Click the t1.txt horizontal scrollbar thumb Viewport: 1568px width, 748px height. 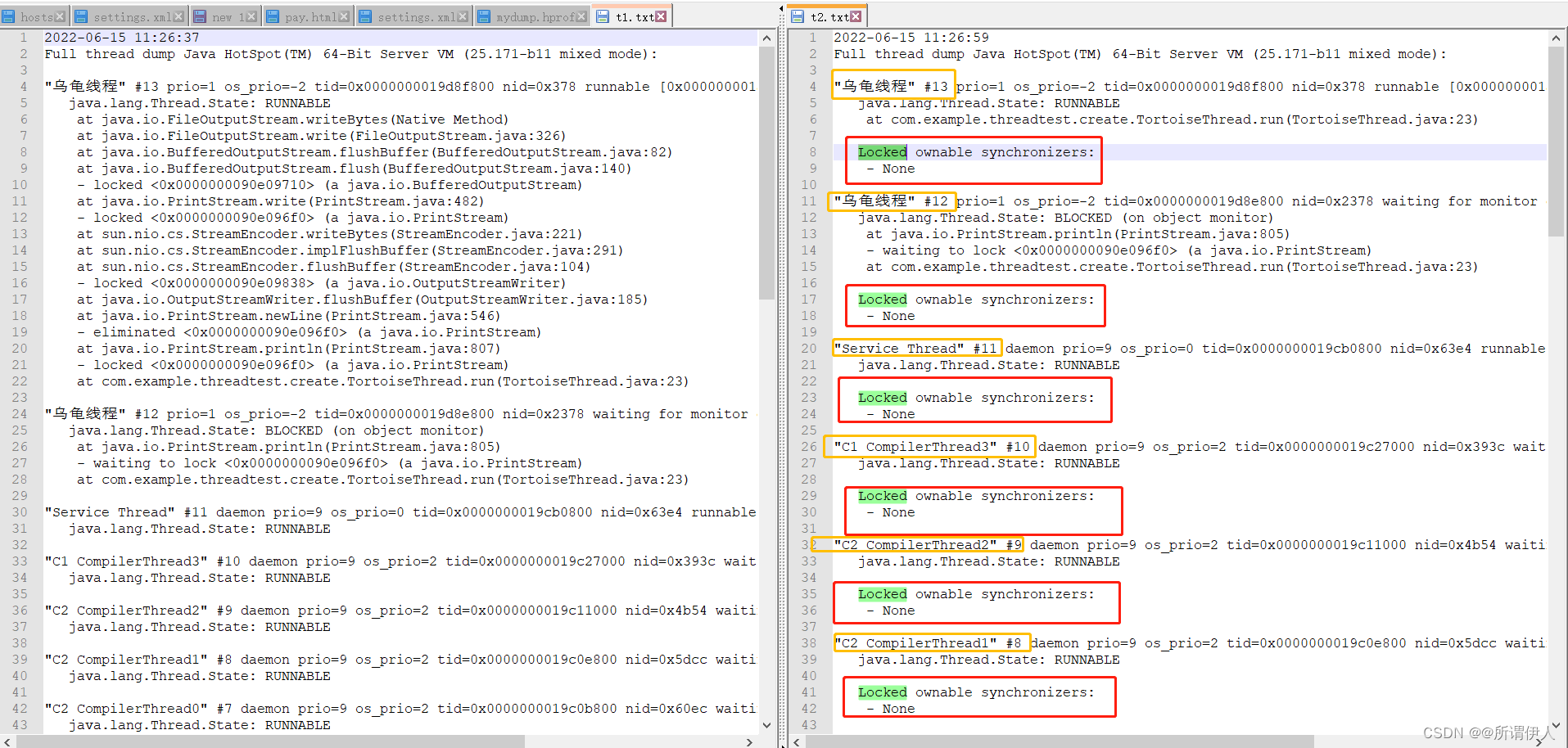click(270, 741)
